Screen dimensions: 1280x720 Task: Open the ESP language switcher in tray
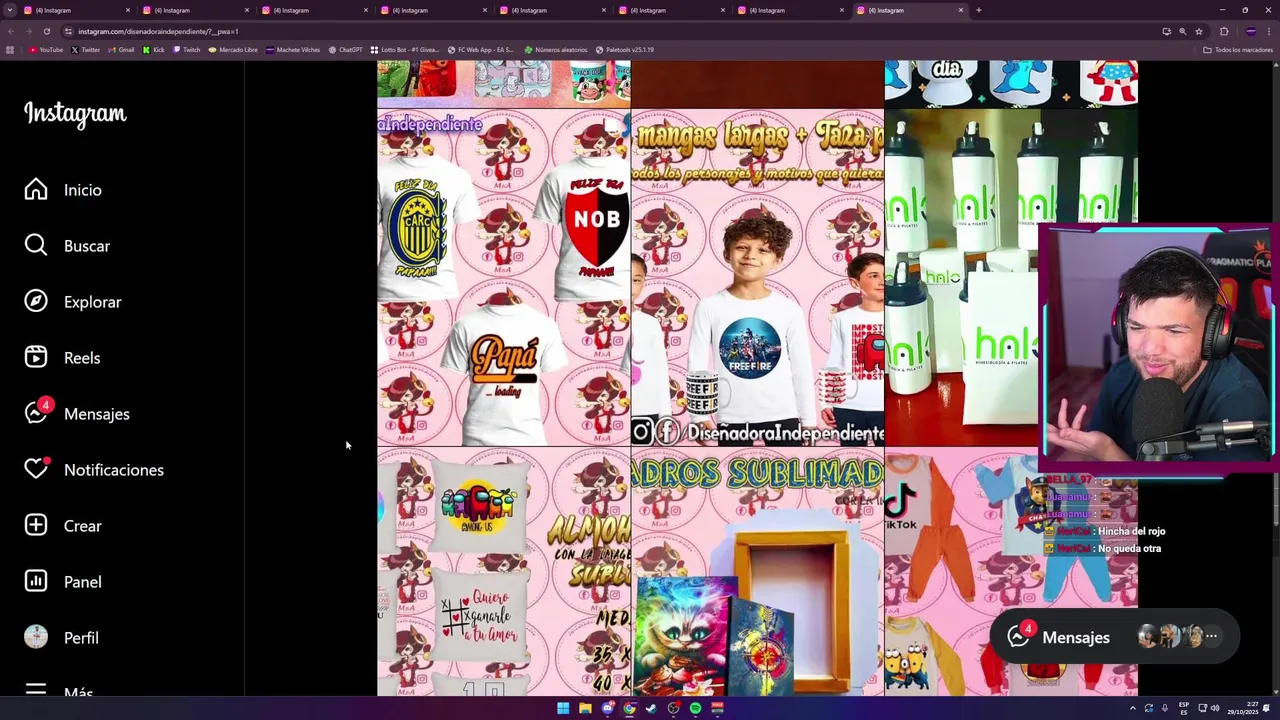click(x=1184, y=708)
